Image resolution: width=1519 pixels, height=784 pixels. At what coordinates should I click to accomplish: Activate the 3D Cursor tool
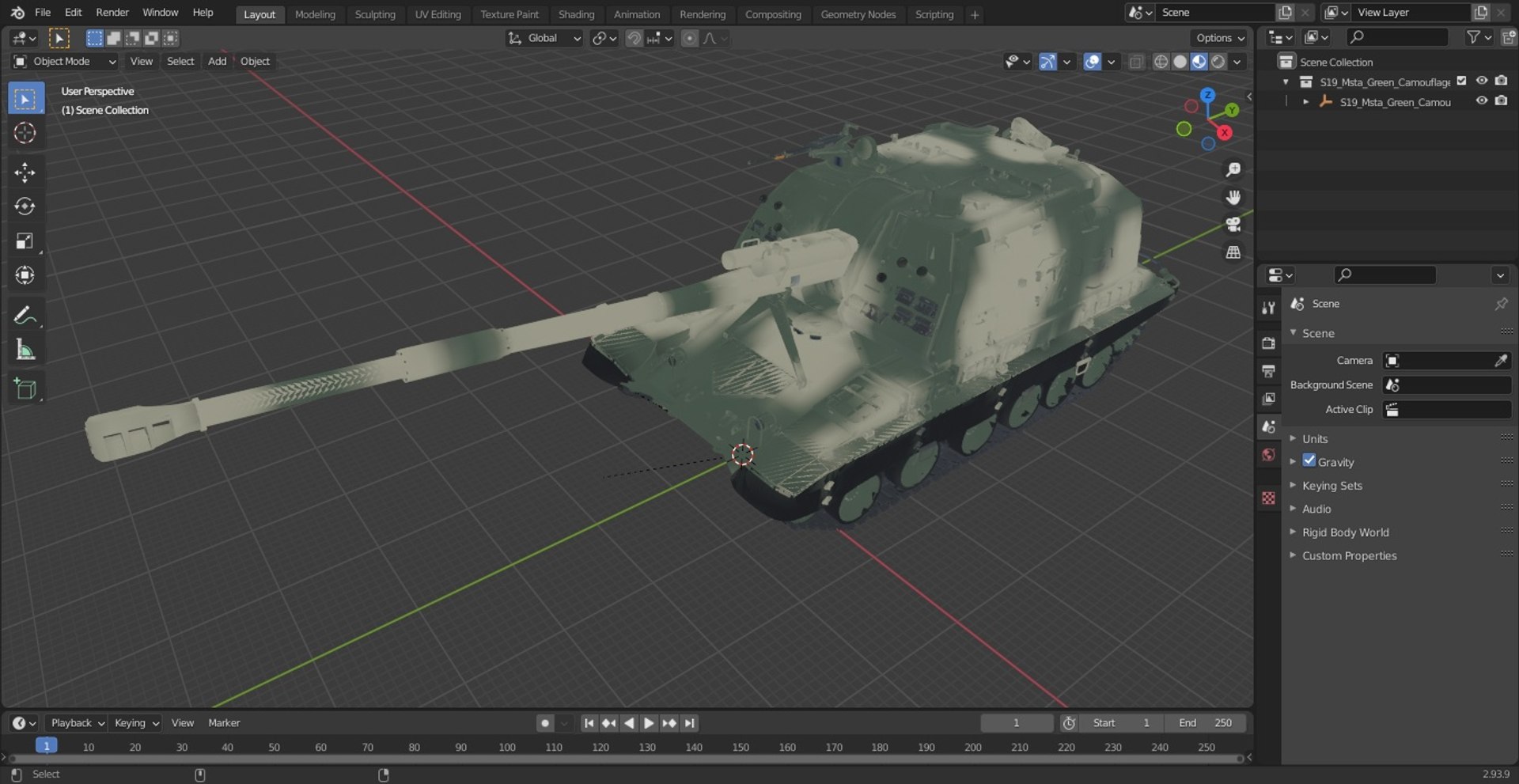[25, 133]
